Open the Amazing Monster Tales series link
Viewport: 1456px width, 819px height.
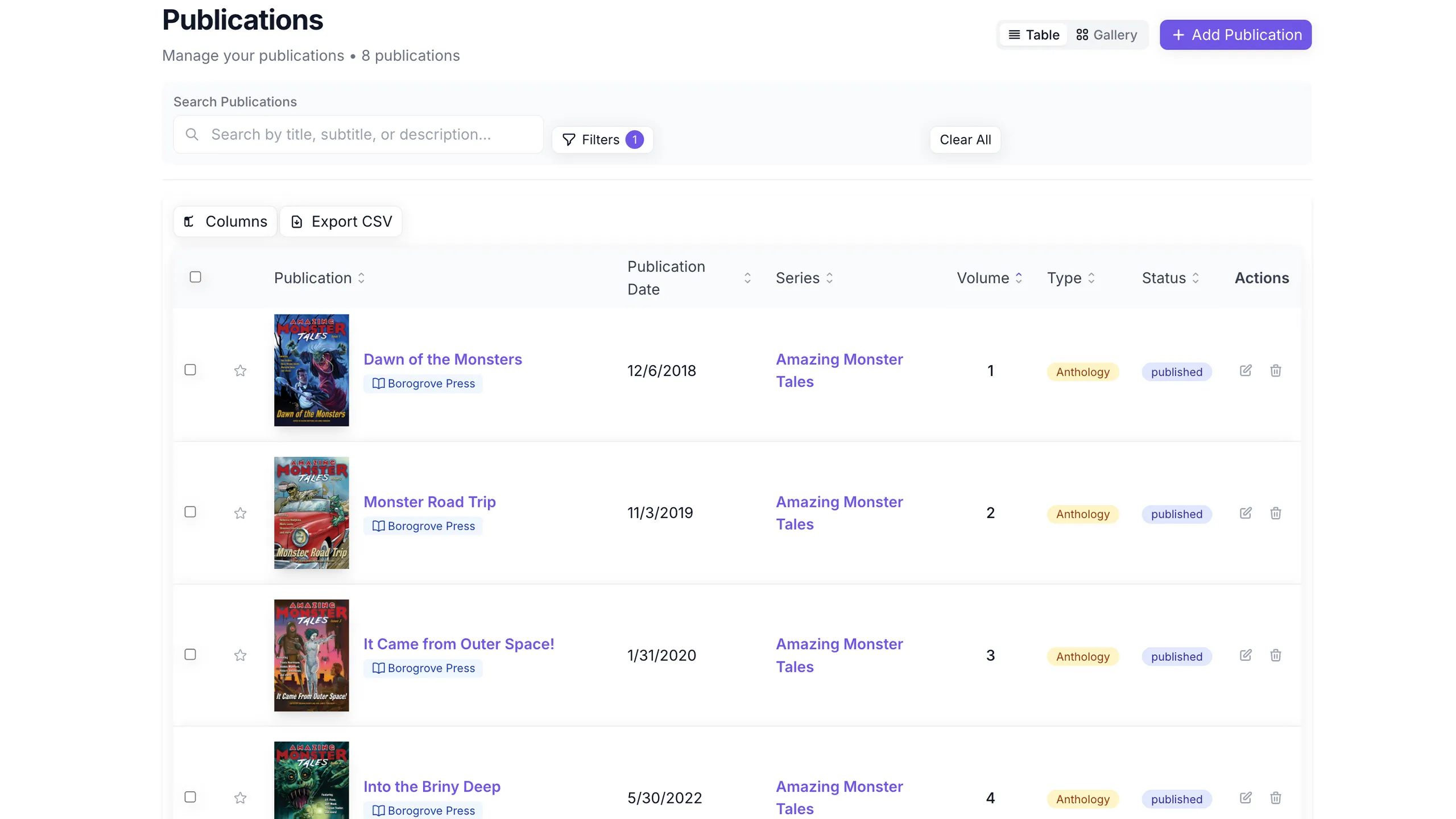click(839, 370)
